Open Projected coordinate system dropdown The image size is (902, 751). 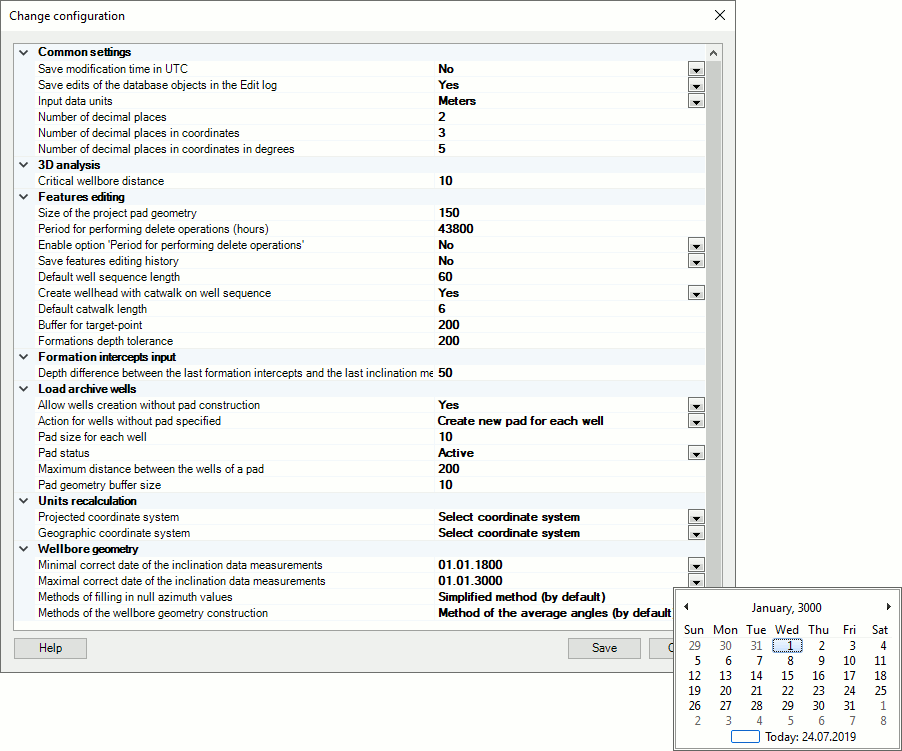(x=696, y=518)
